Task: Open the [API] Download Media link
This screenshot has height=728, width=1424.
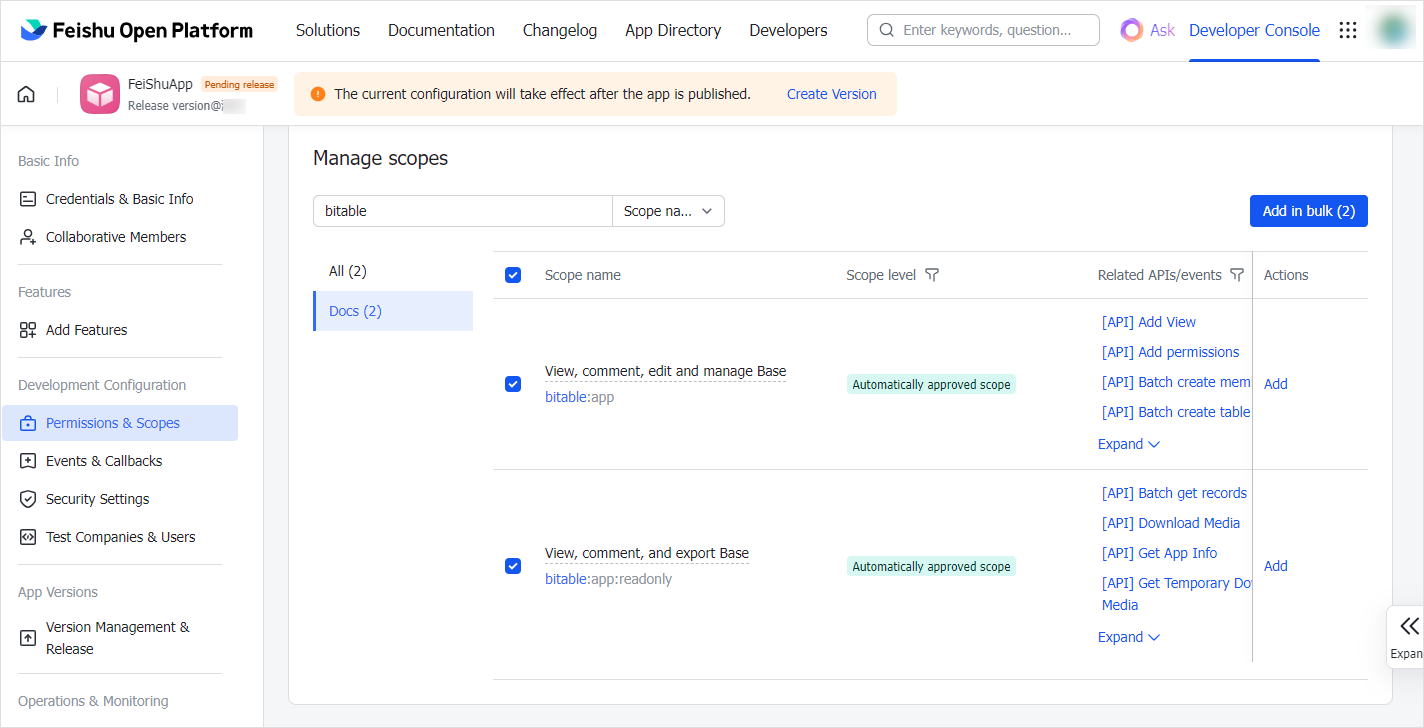Action: click(1171, 523)
